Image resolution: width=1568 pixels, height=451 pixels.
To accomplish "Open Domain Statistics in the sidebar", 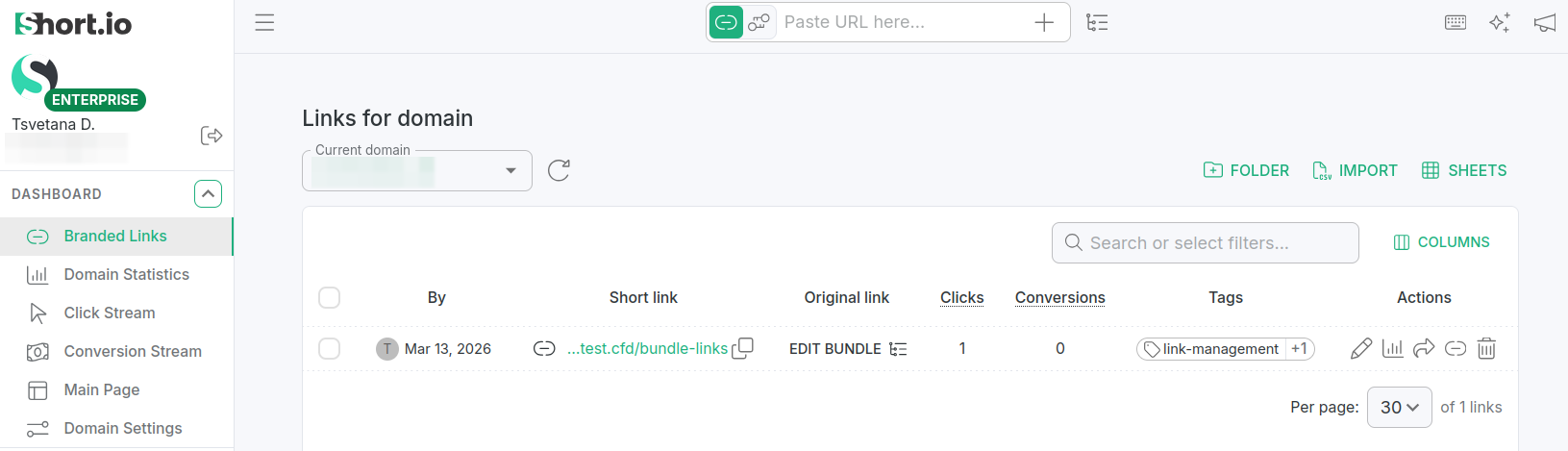I will pyautogui.click(x=126, y=274).
